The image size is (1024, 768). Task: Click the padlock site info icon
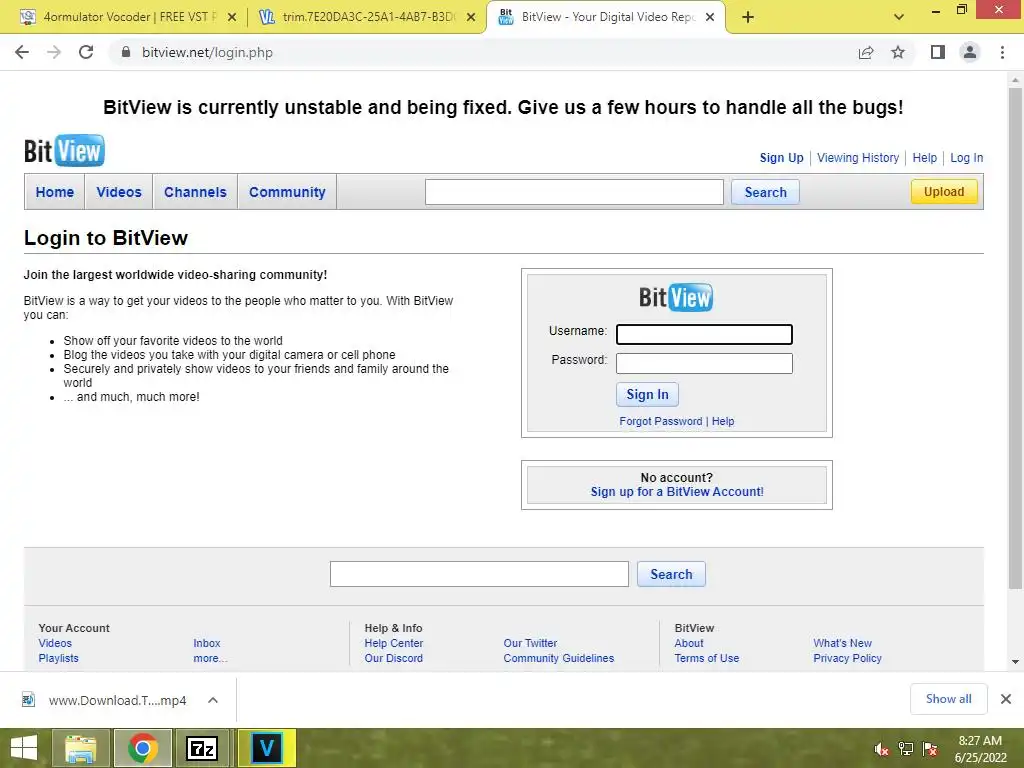(x=126, y=52)
